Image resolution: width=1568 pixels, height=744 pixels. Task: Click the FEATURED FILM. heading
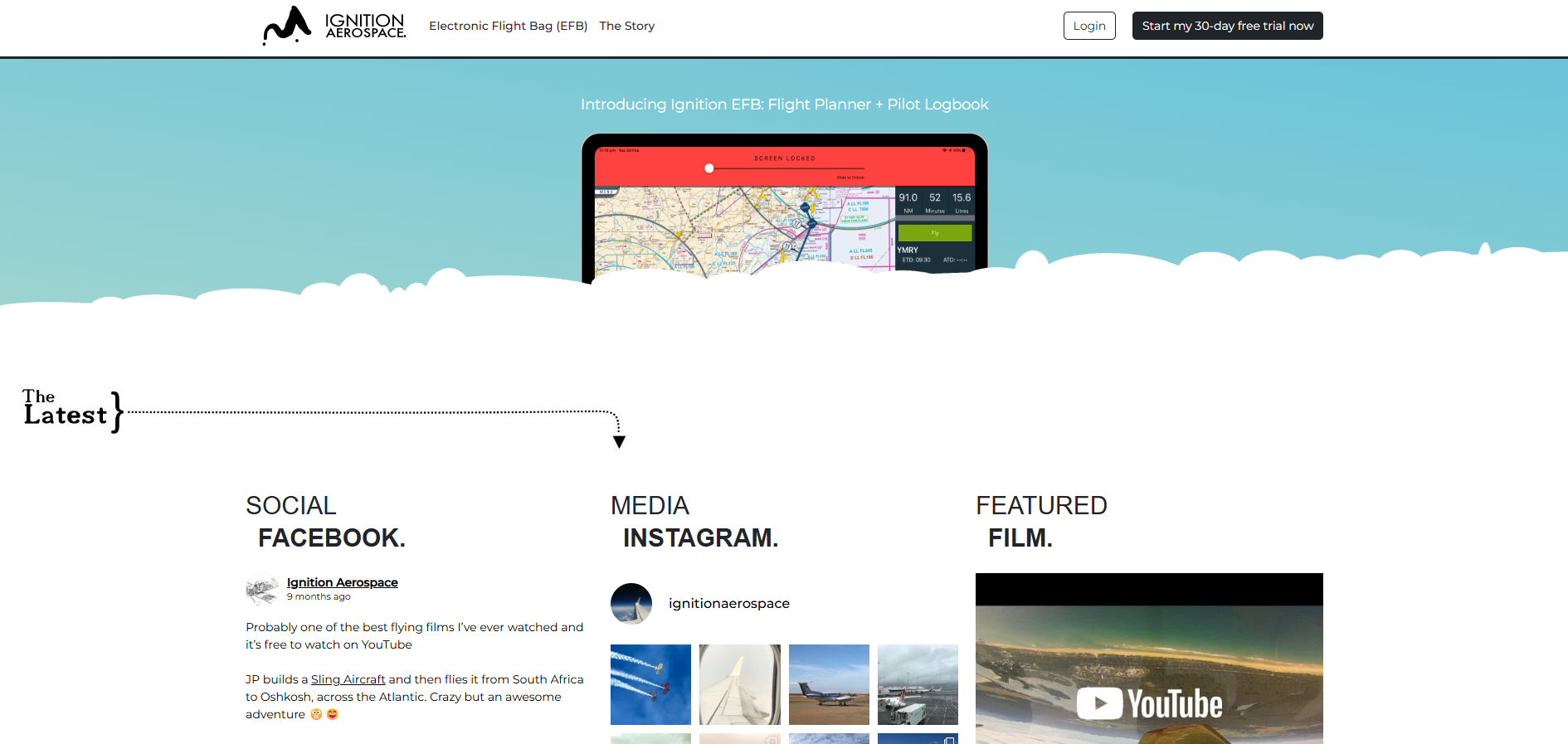point(1041,522)
